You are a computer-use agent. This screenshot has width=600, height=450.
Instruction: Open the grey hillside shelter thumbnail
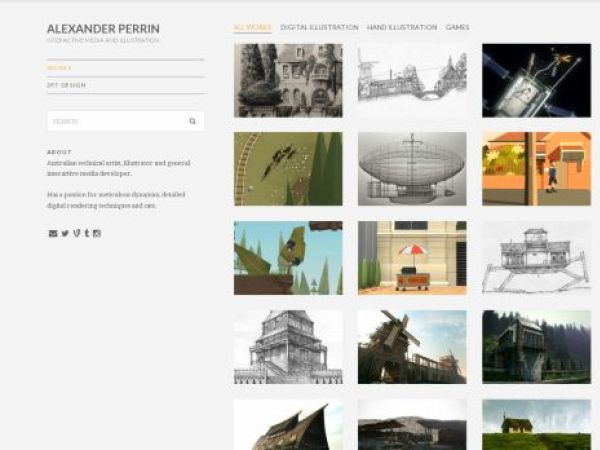tap(412, 425)
